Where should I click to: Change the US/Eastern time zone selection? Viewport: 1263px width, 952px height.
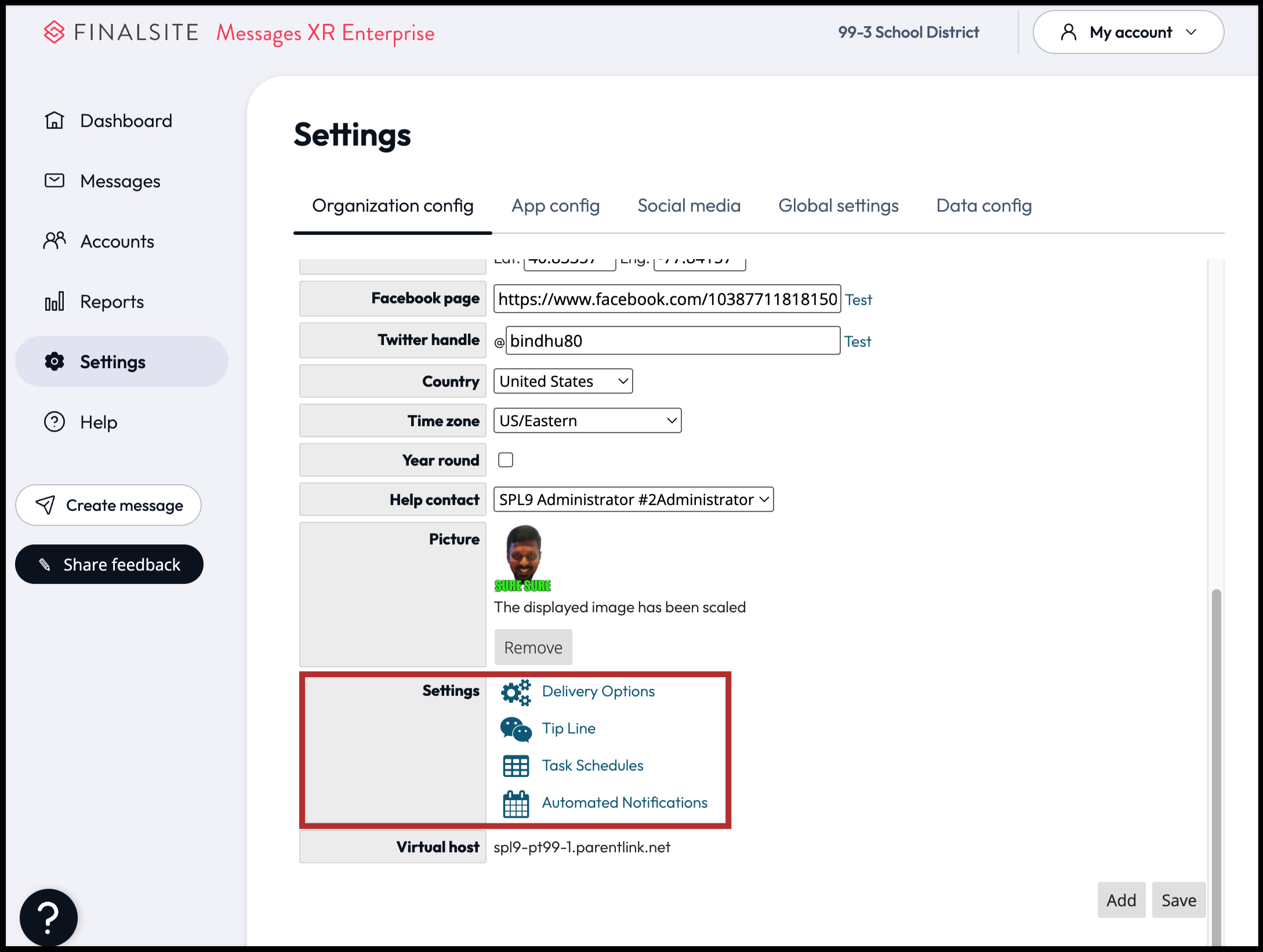tap(587, 420)
